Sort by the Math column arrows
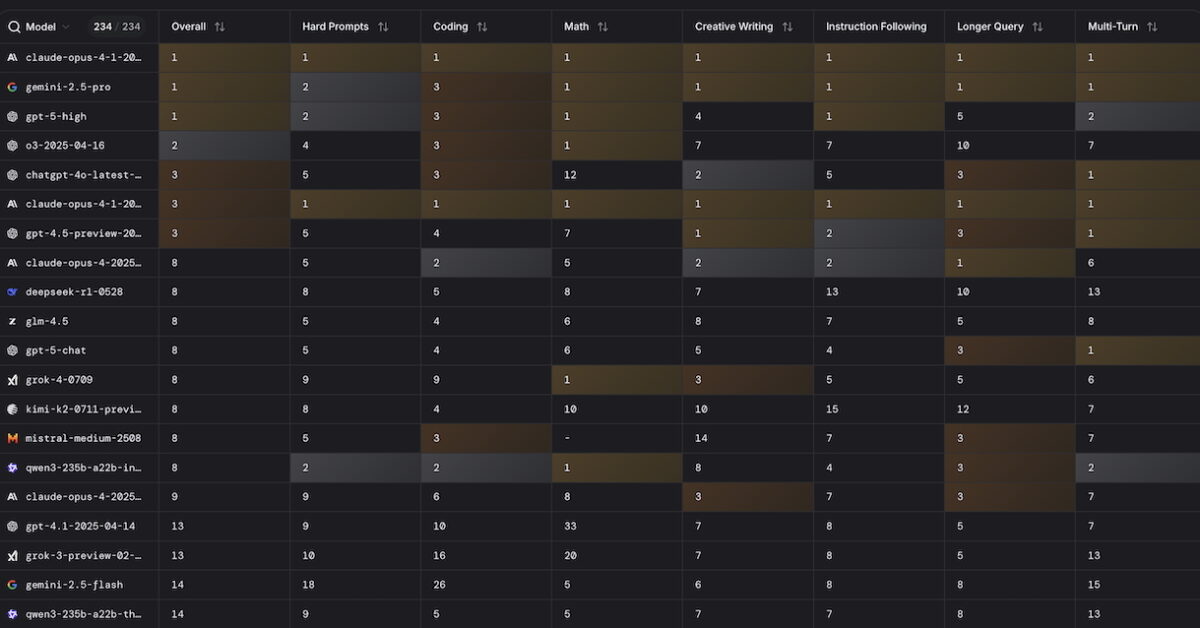This screenshot has height=628, width=1200. [602, 27]
